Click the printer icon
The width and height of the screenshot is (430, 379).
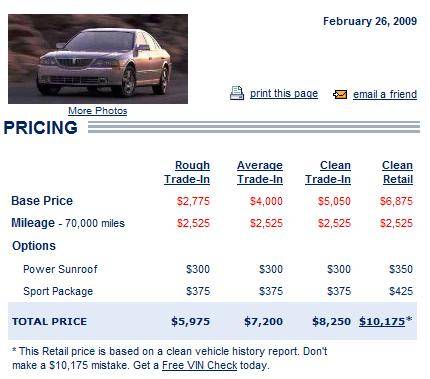click(x=237, y=93)
